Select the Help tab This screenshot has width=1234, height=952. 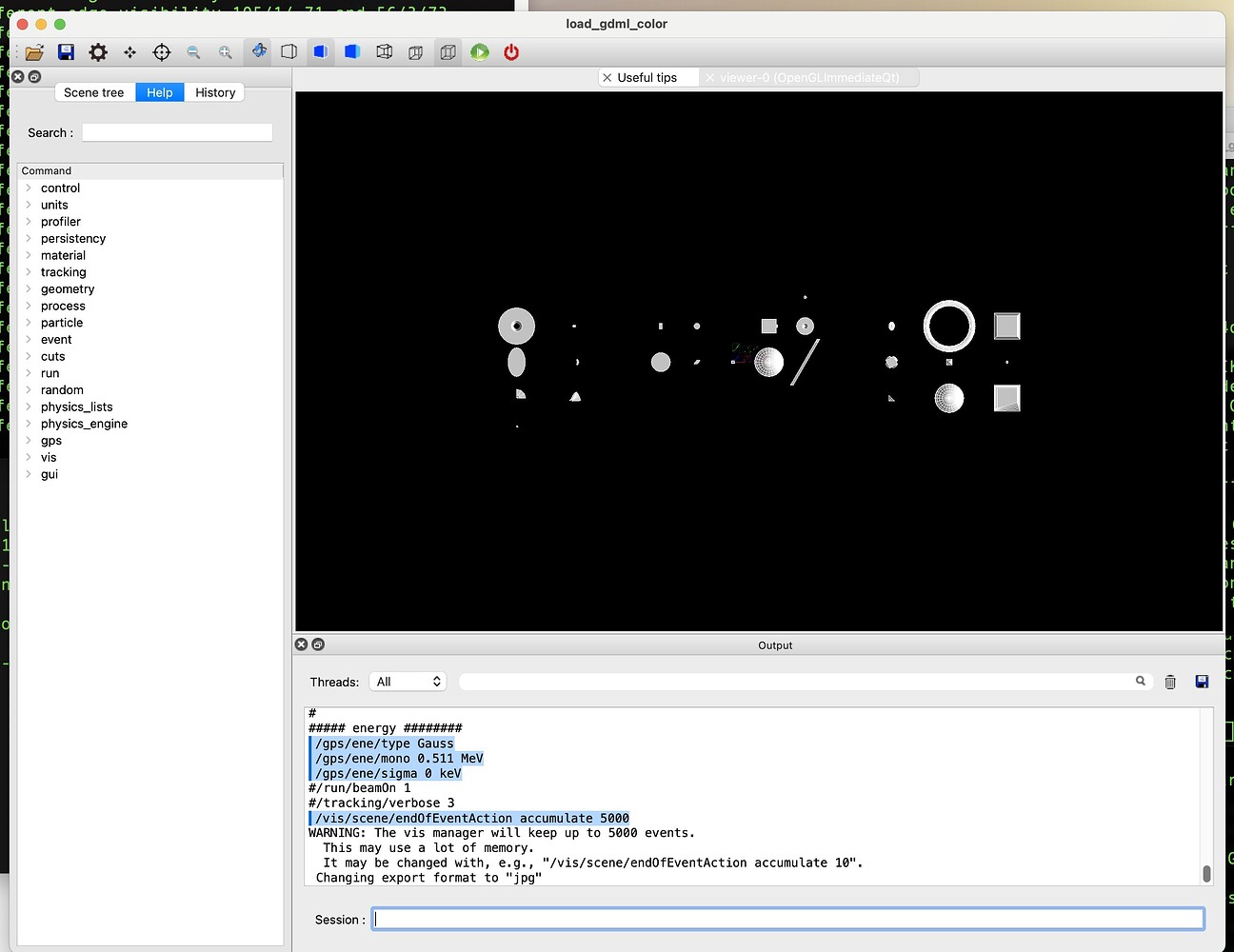159,91
